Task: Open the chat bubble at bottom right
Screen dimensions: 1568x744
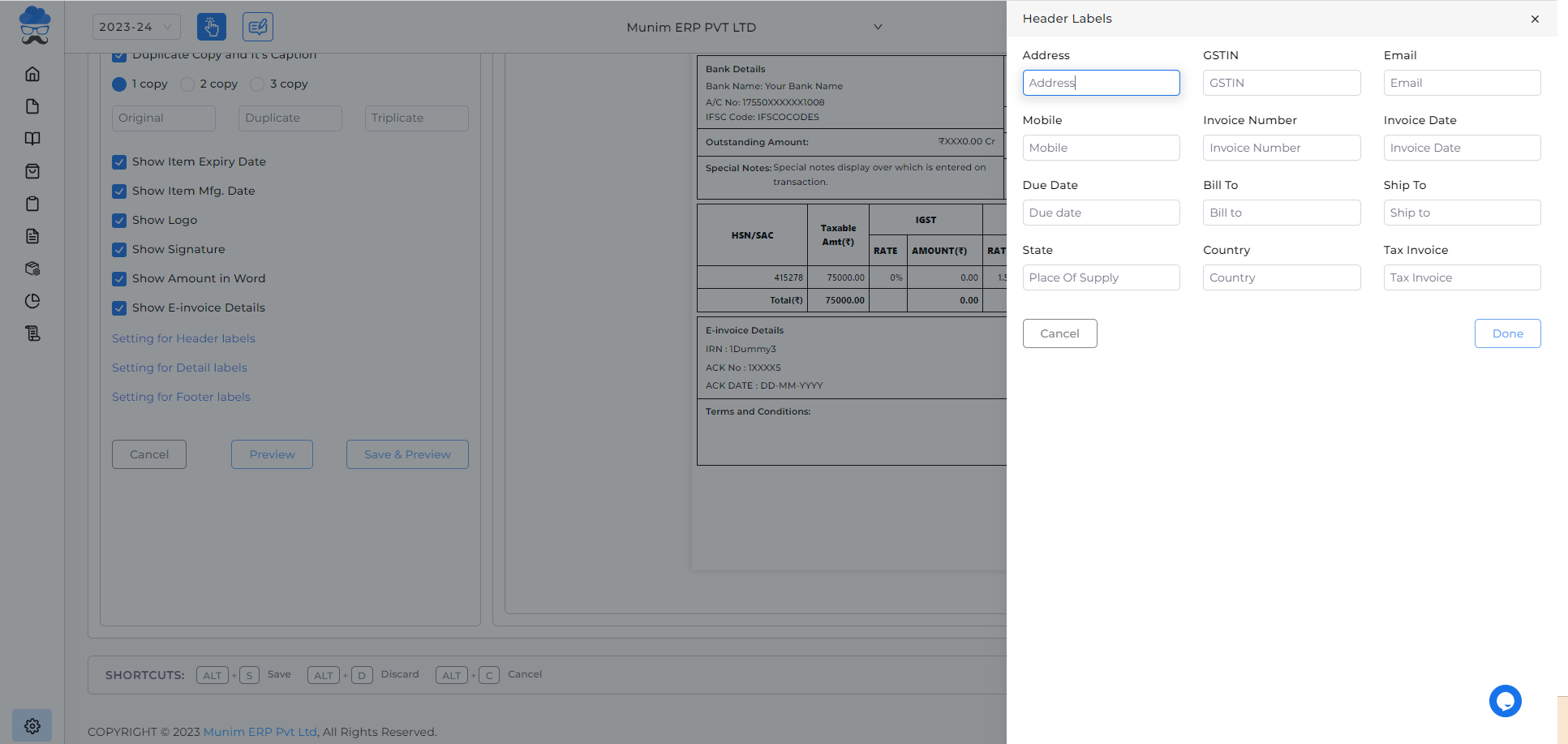Action: pos(1506,701)
